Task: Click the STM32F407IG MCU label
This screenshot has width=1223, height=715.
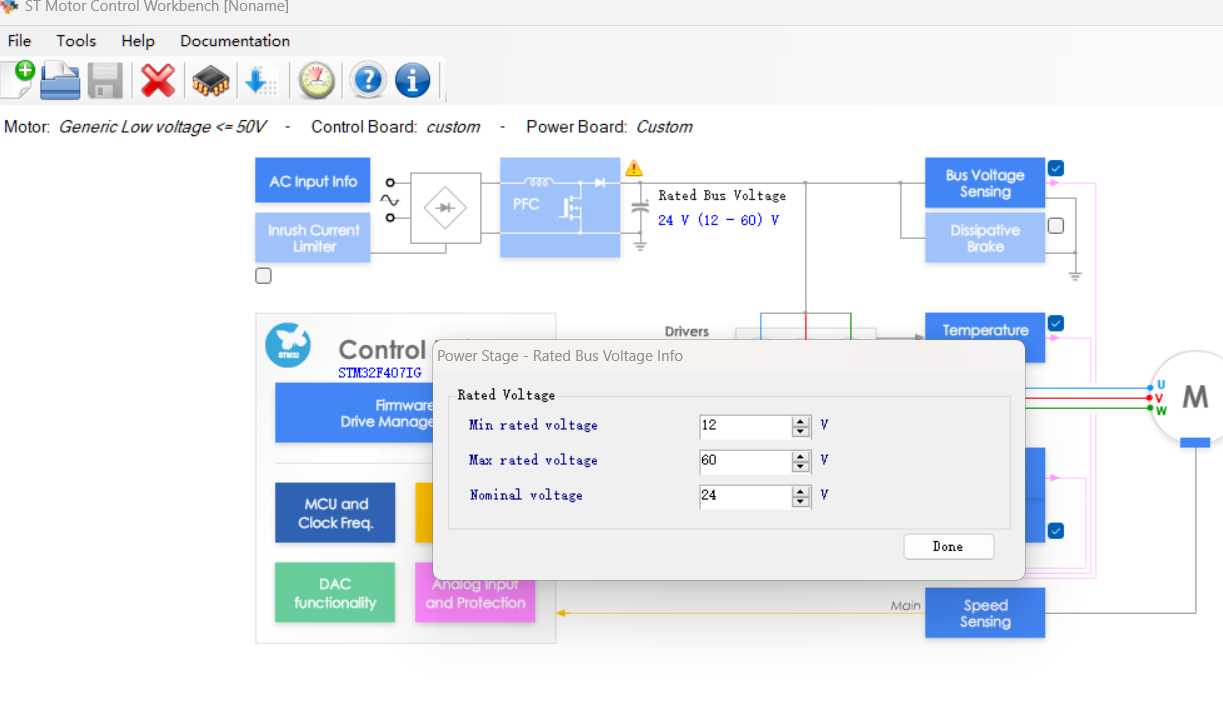Action: pyautogui.click(x=380, y=373)
